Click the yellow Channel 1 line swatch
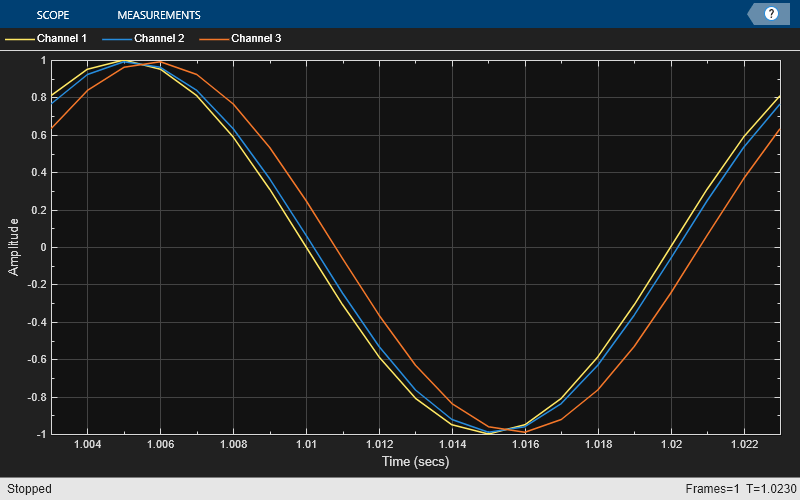This screenshot has height=500, width=800. pyautogui.click(x=19, y=39)
